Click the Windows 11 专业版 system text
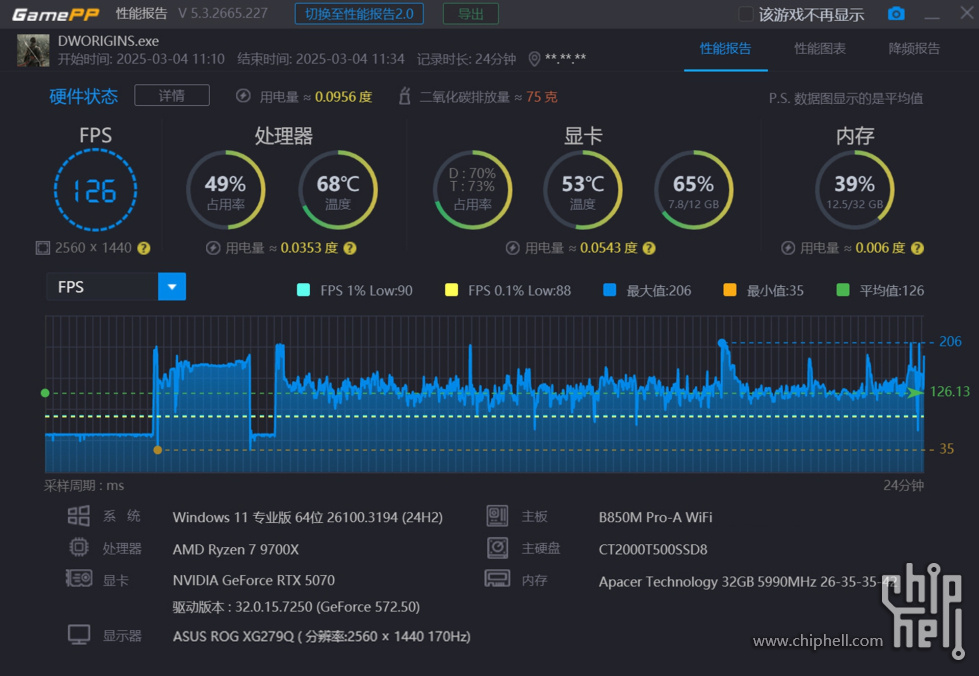Viewport: 979px width, 676px height. point(308,517)
